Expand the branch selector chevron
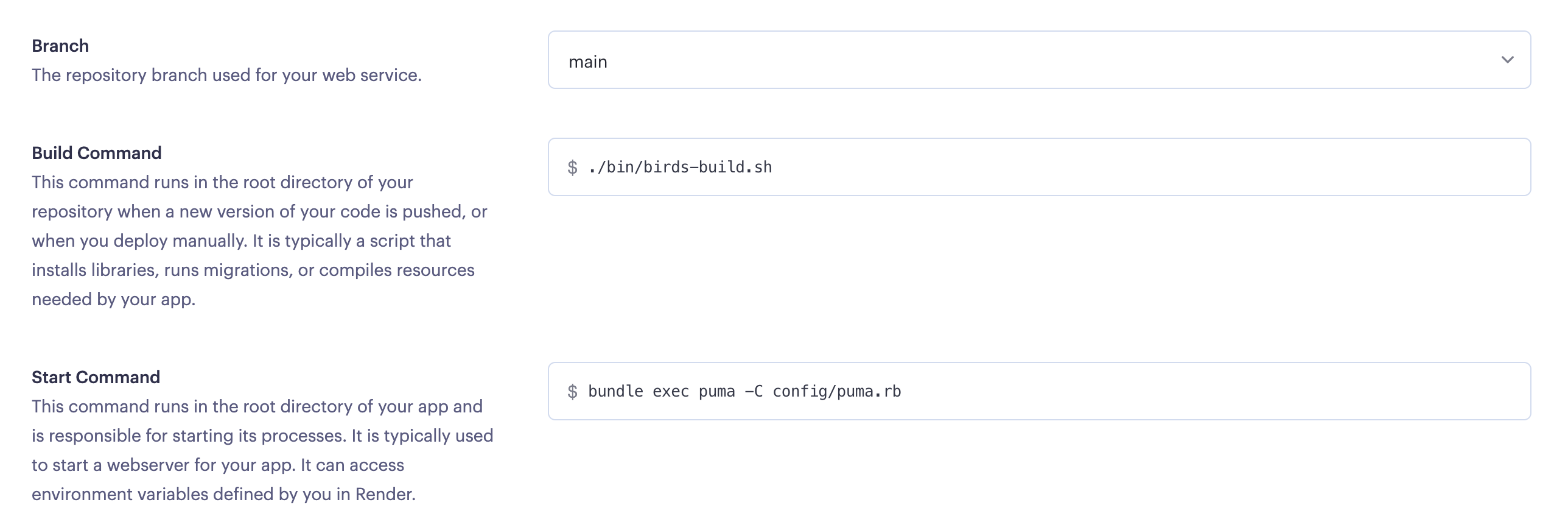 tap(1508, 60)
